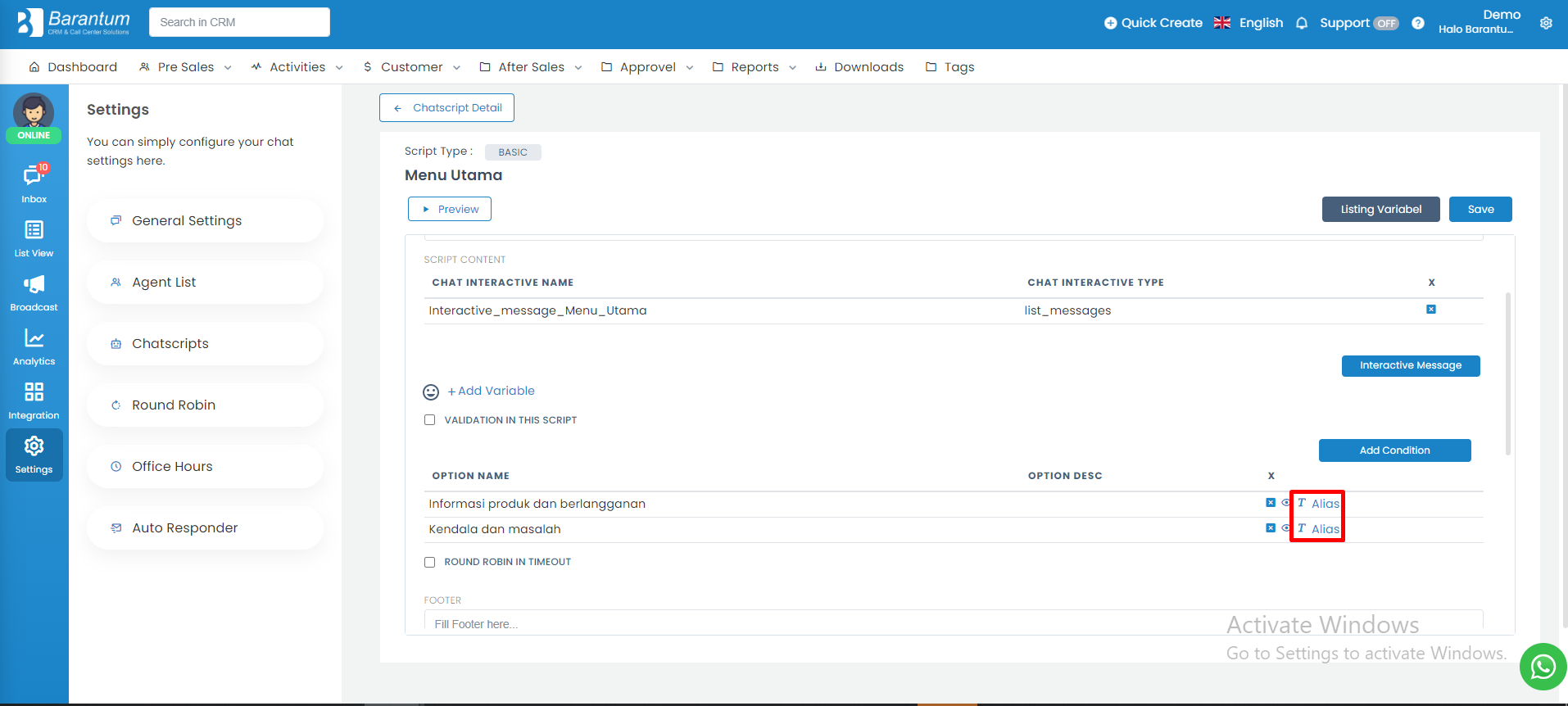The width and height of the screenshot is (1568, 706).
Task: Delete option Kendala dan masalah
Action: (x=1271, y=528)
